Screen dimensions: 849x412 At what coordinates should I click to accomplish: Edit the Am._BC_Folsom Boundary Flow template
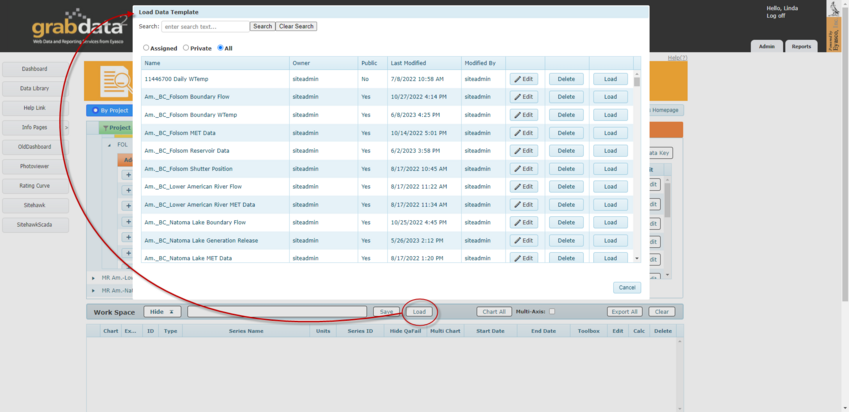pos(524,97)
